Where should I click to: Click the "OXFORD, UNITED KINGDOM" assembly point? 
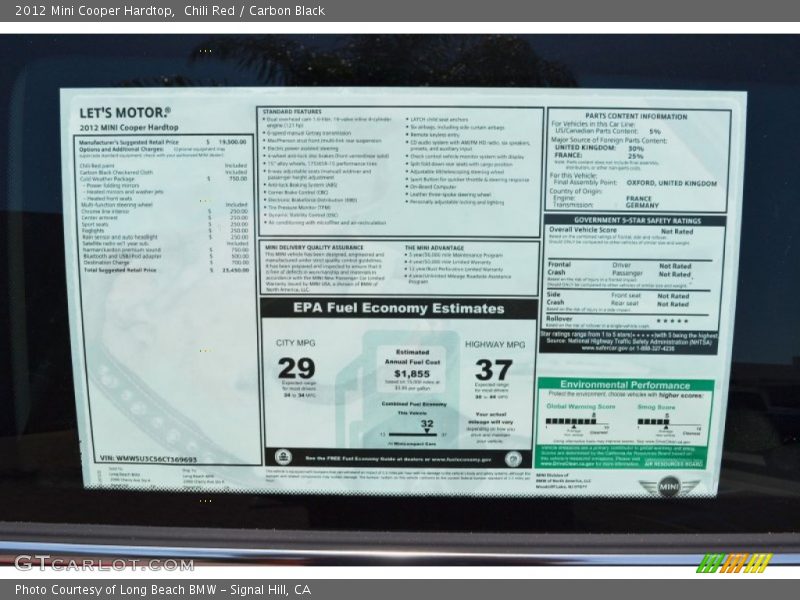coord(671,183)
